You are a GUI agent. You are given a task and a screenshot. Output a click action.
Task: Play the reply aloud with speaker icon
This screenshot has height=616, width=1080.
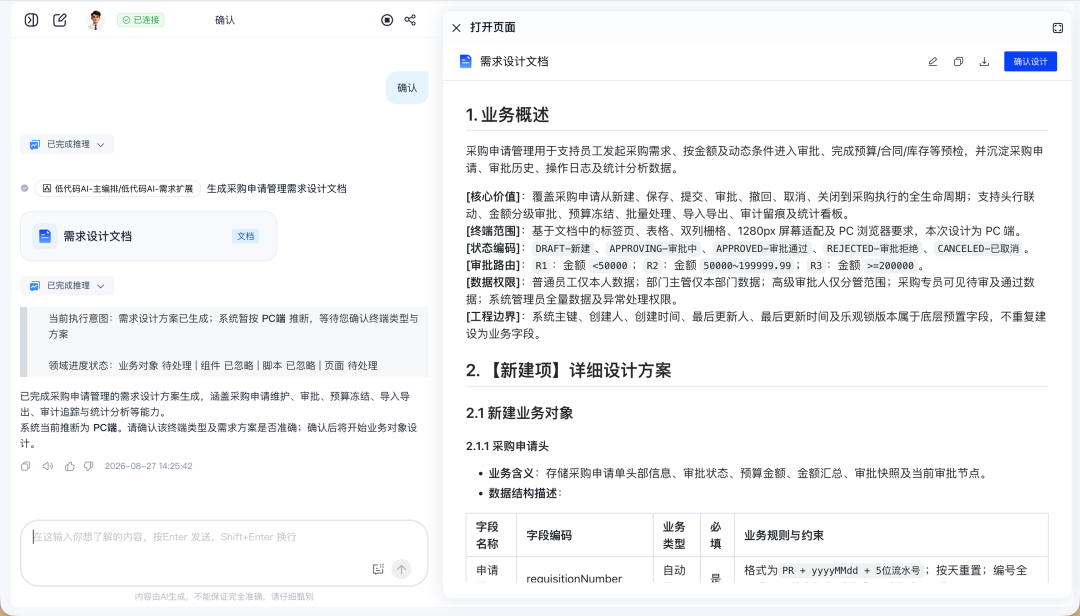click(x=48, y=466)
